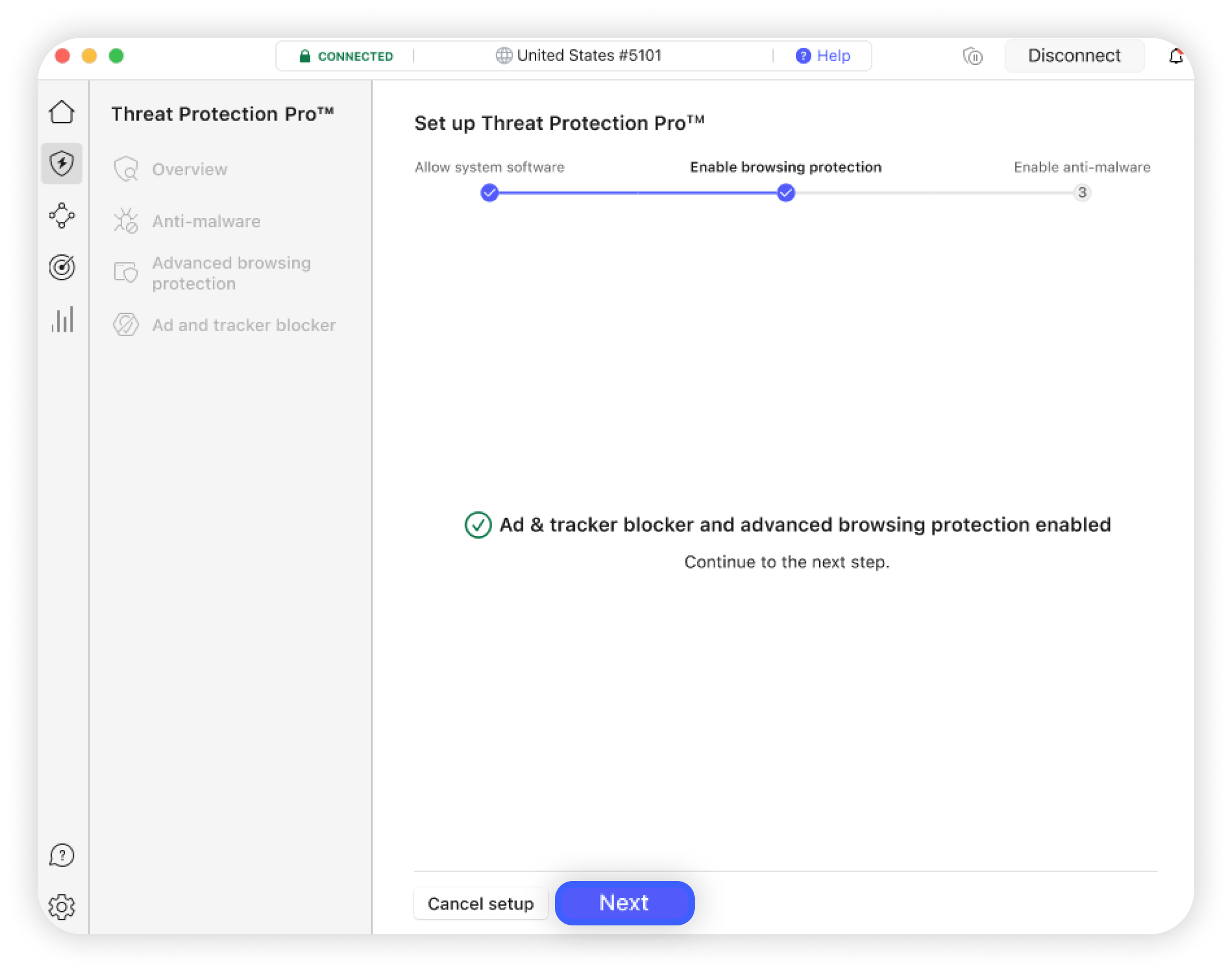Select Overview in Threat Protection menu
The image size is (1232, 972).
(x=190, y=170)
